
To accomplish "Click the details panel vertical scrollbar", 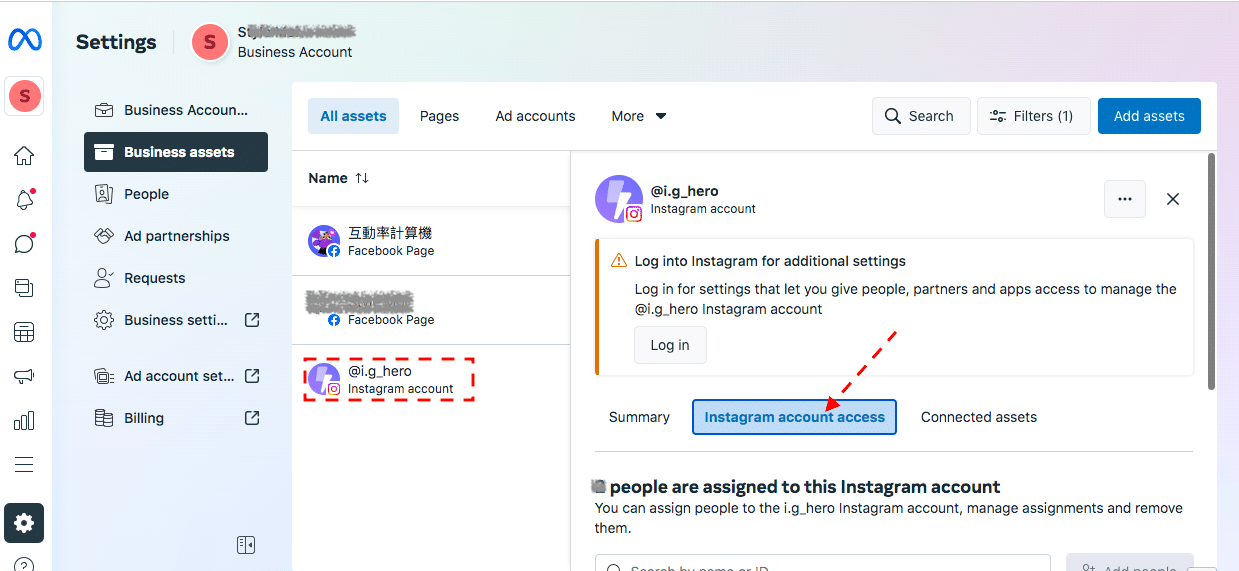I will [1211, 270].
